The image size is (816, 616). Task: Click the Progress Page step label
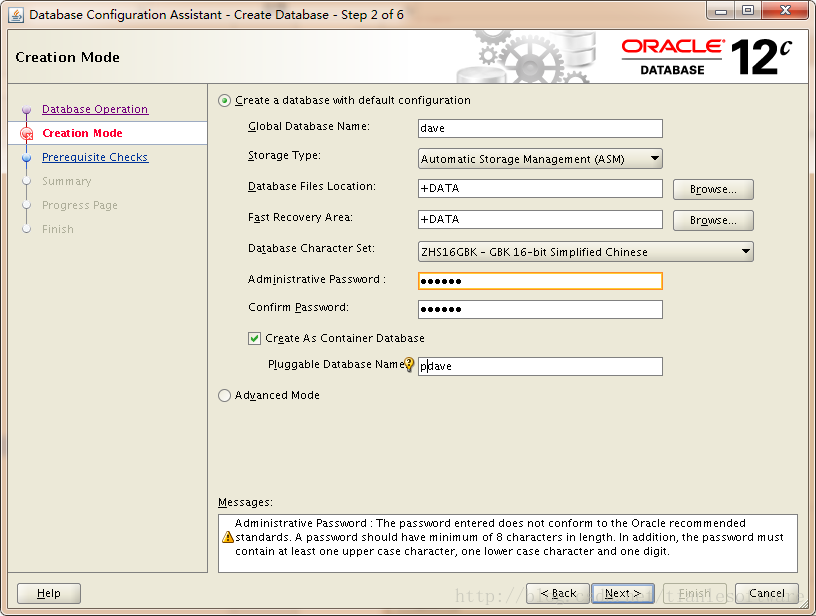[80, 205]
